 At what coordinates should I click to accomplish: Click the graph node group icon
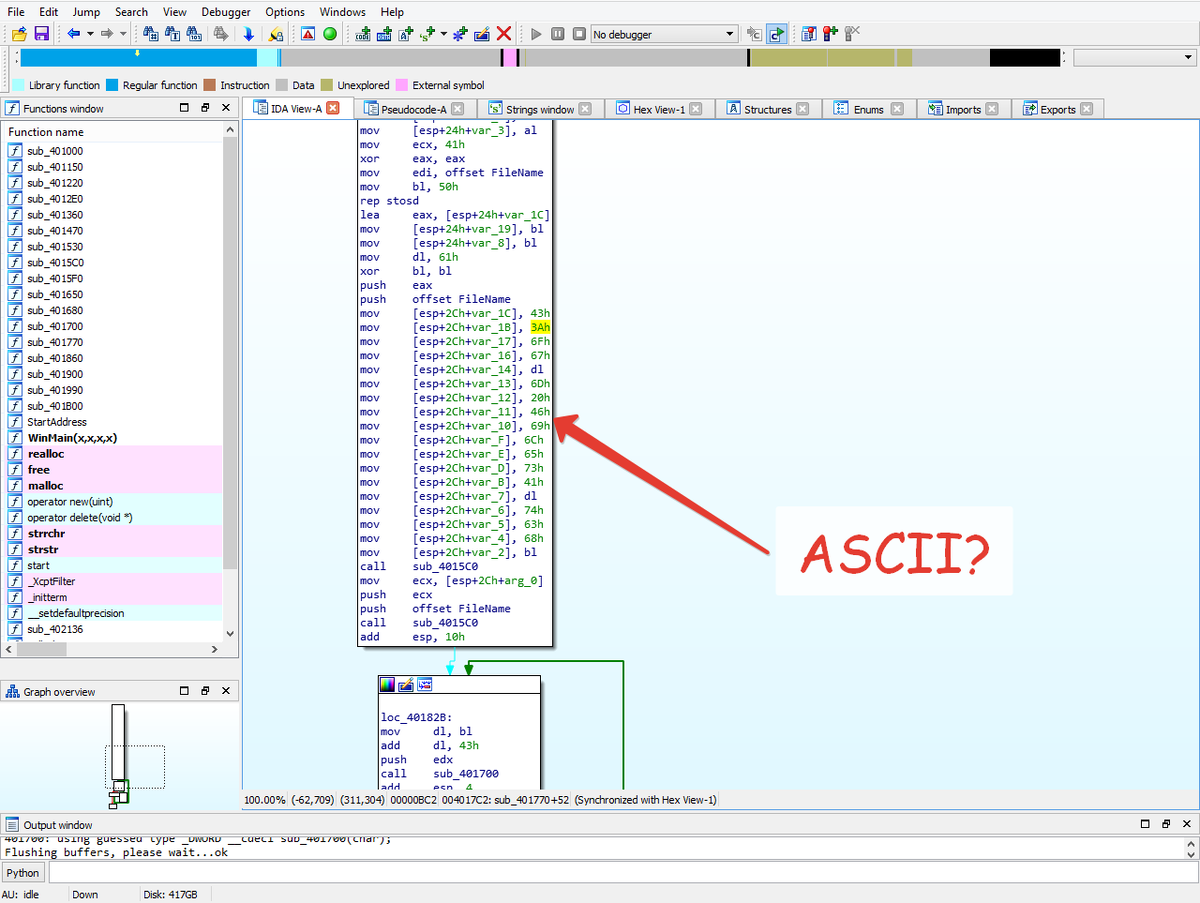(x=425, y=685)
